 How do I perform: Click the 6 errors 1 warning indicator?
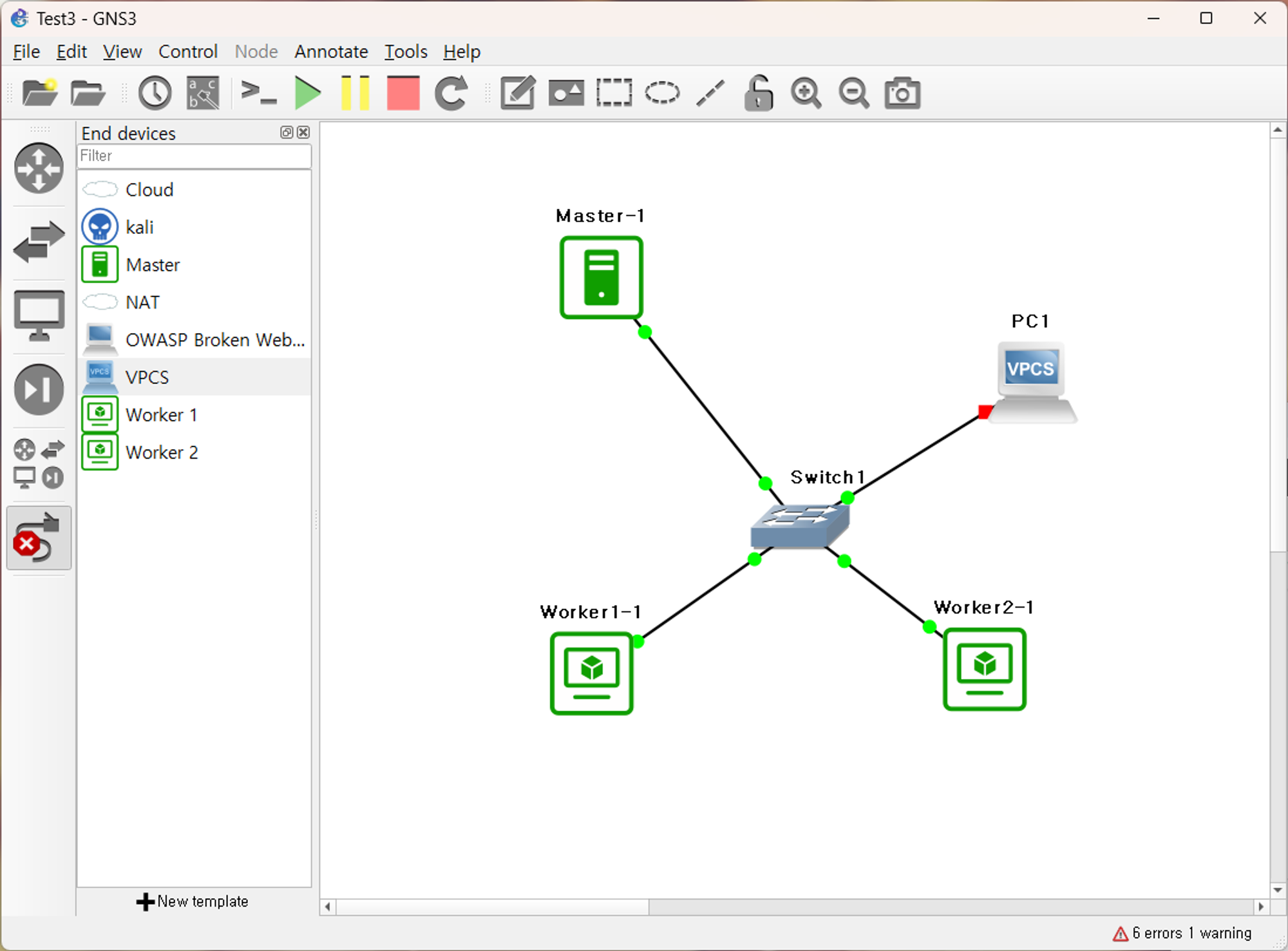[x=1182, y=933]
